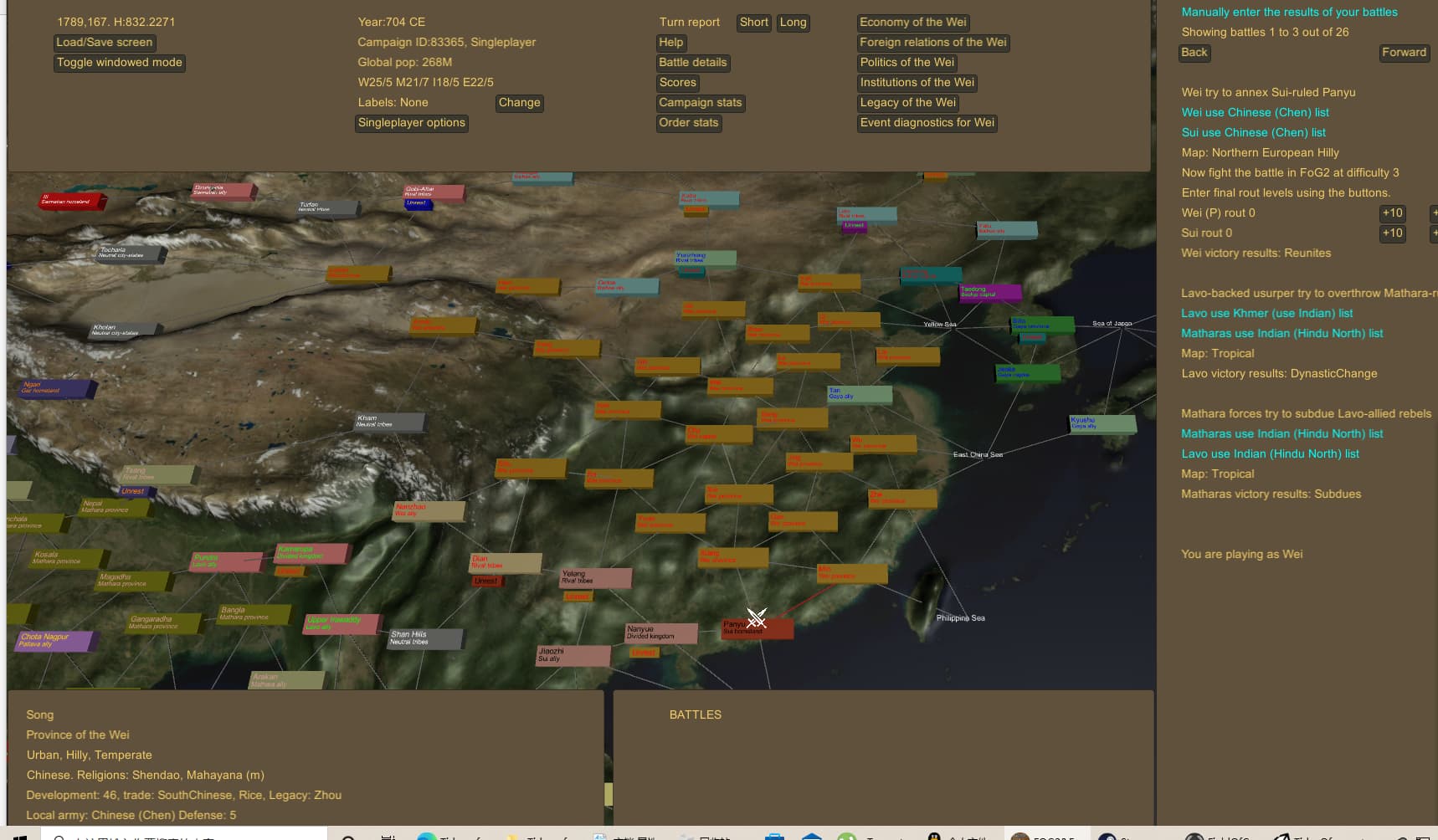Select the Tocharia neutral city-states marker

(x=131, y=254)
